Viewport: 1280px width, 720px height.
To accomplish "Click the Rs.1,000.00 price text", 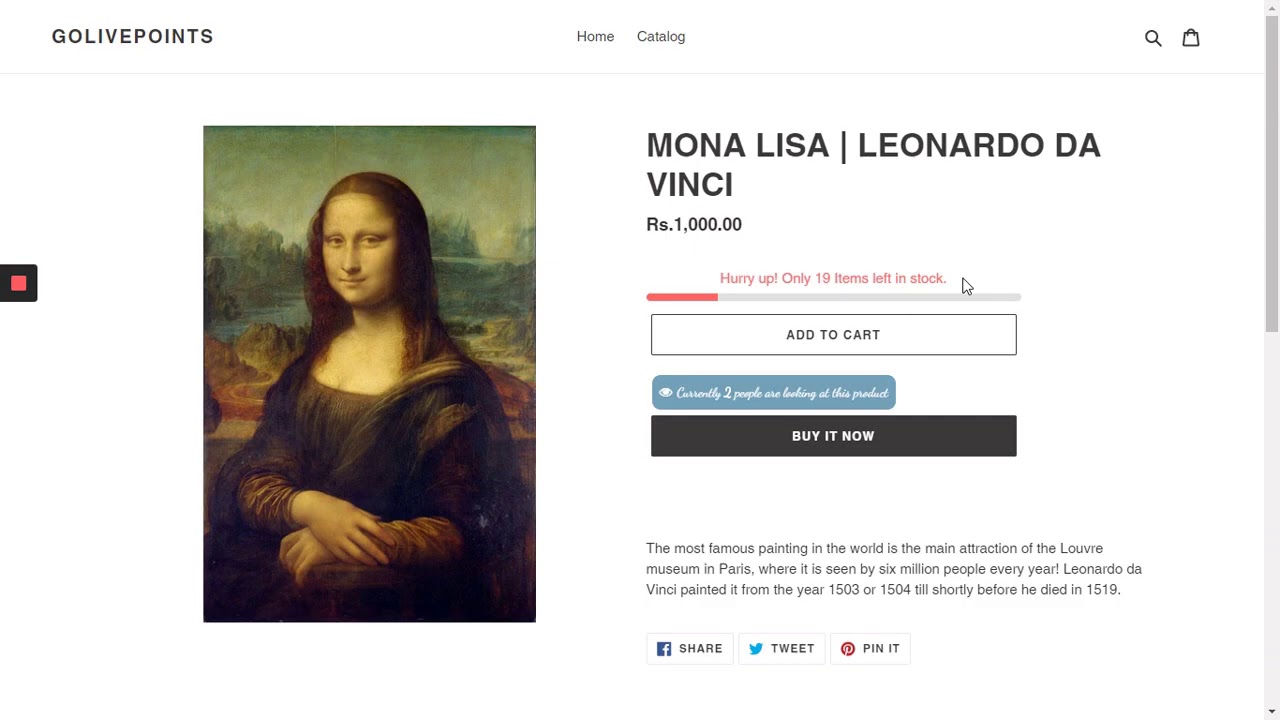I will tap(694, 225).
